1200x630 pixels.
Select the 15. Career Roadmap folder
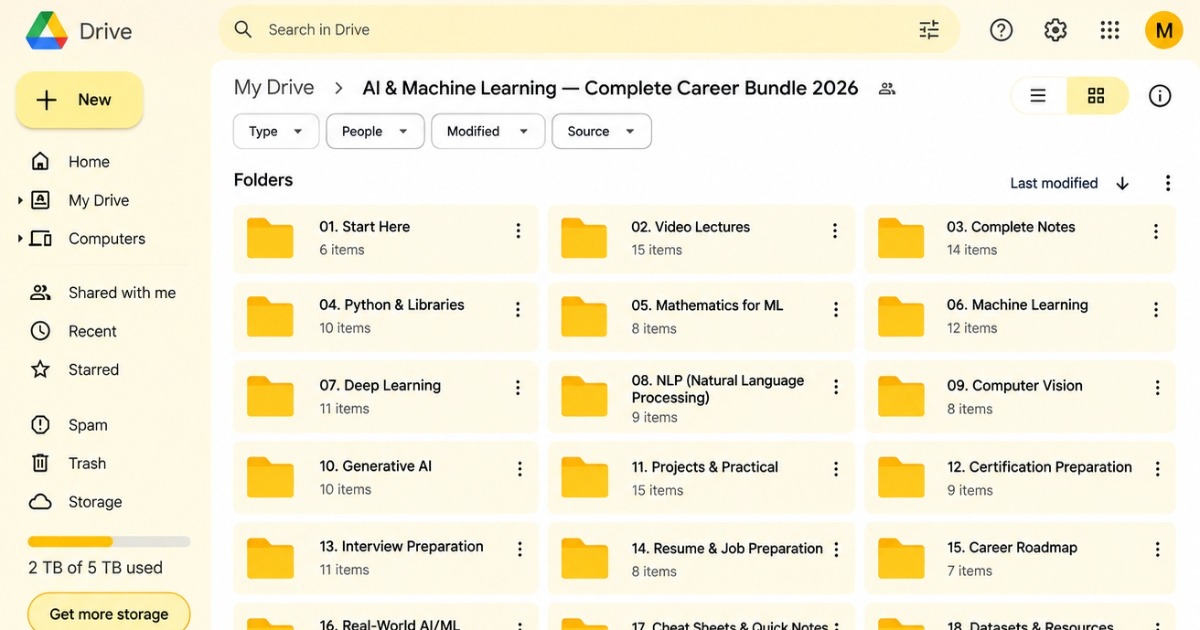tap(1020, 558)
